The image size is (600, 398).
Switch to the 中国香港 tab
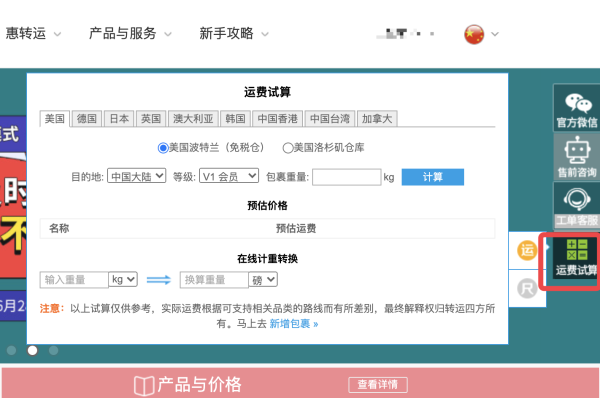277,119
